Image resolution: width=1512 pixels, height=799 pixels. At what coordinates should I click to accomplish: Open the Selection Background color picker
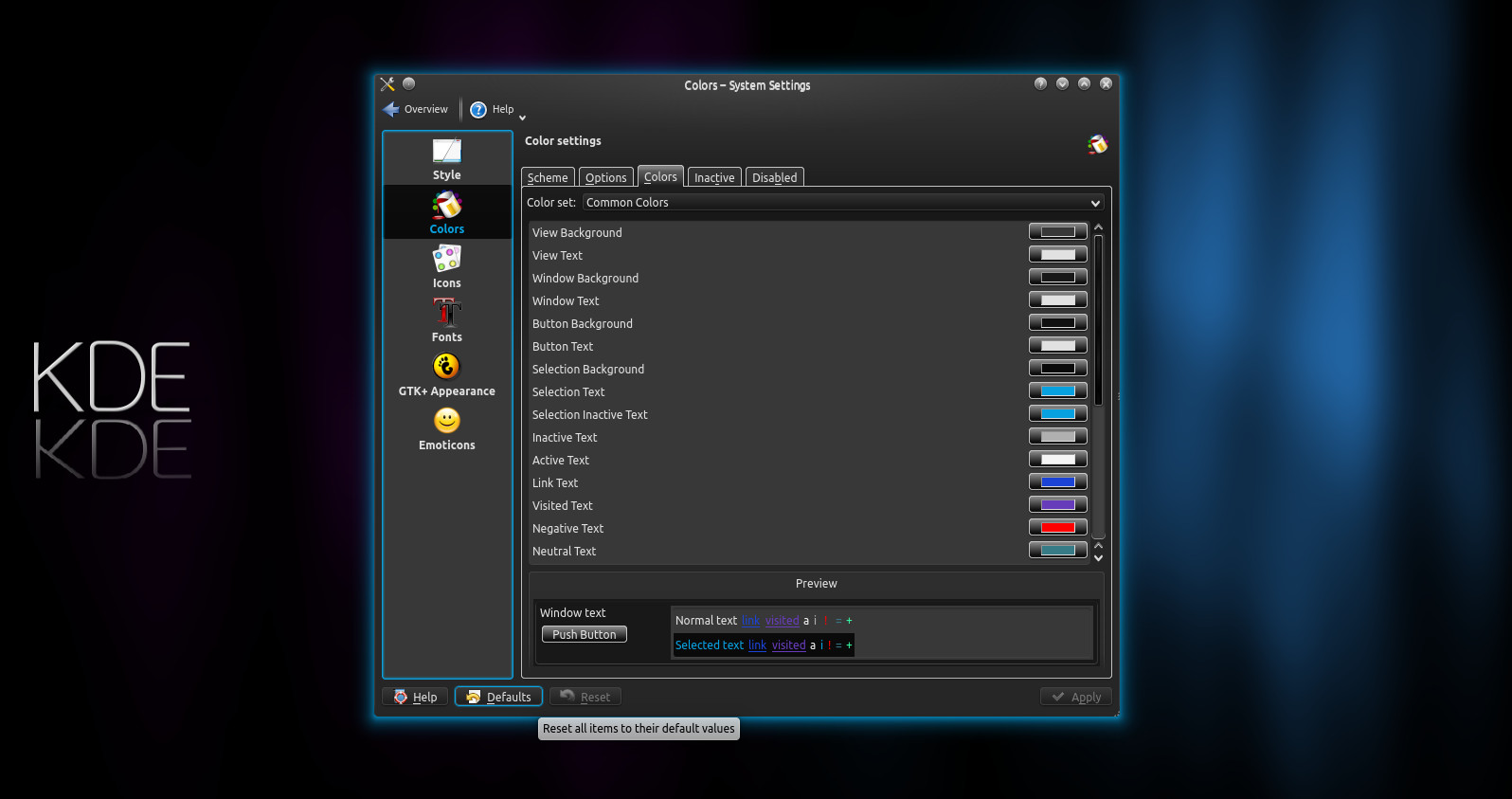point(1057,368)
